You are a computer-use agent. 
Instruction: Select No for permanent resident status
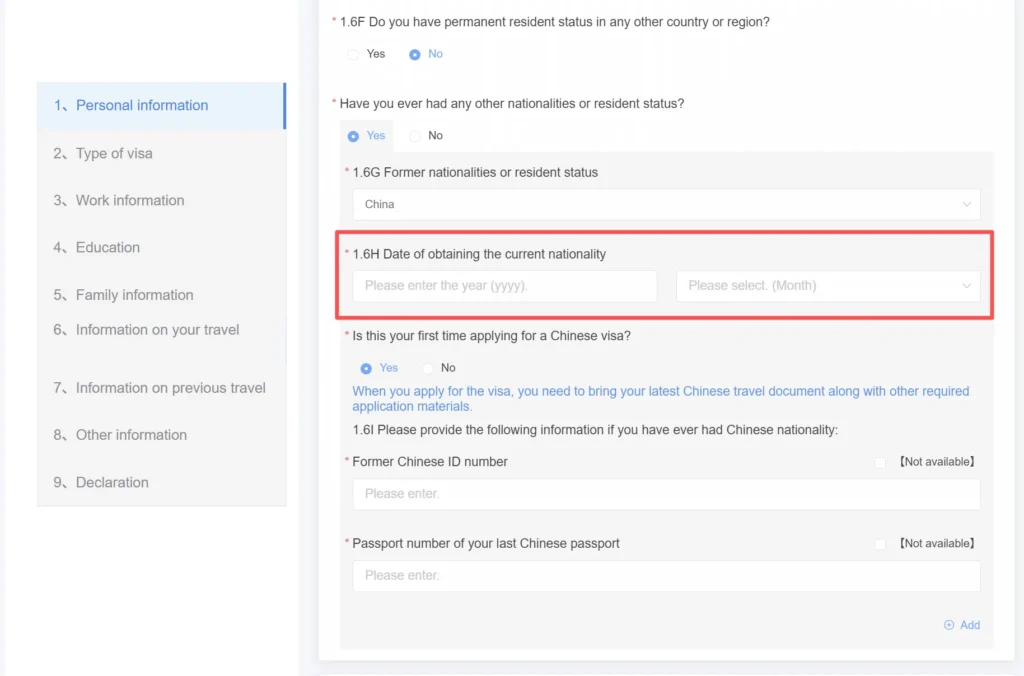415,54
